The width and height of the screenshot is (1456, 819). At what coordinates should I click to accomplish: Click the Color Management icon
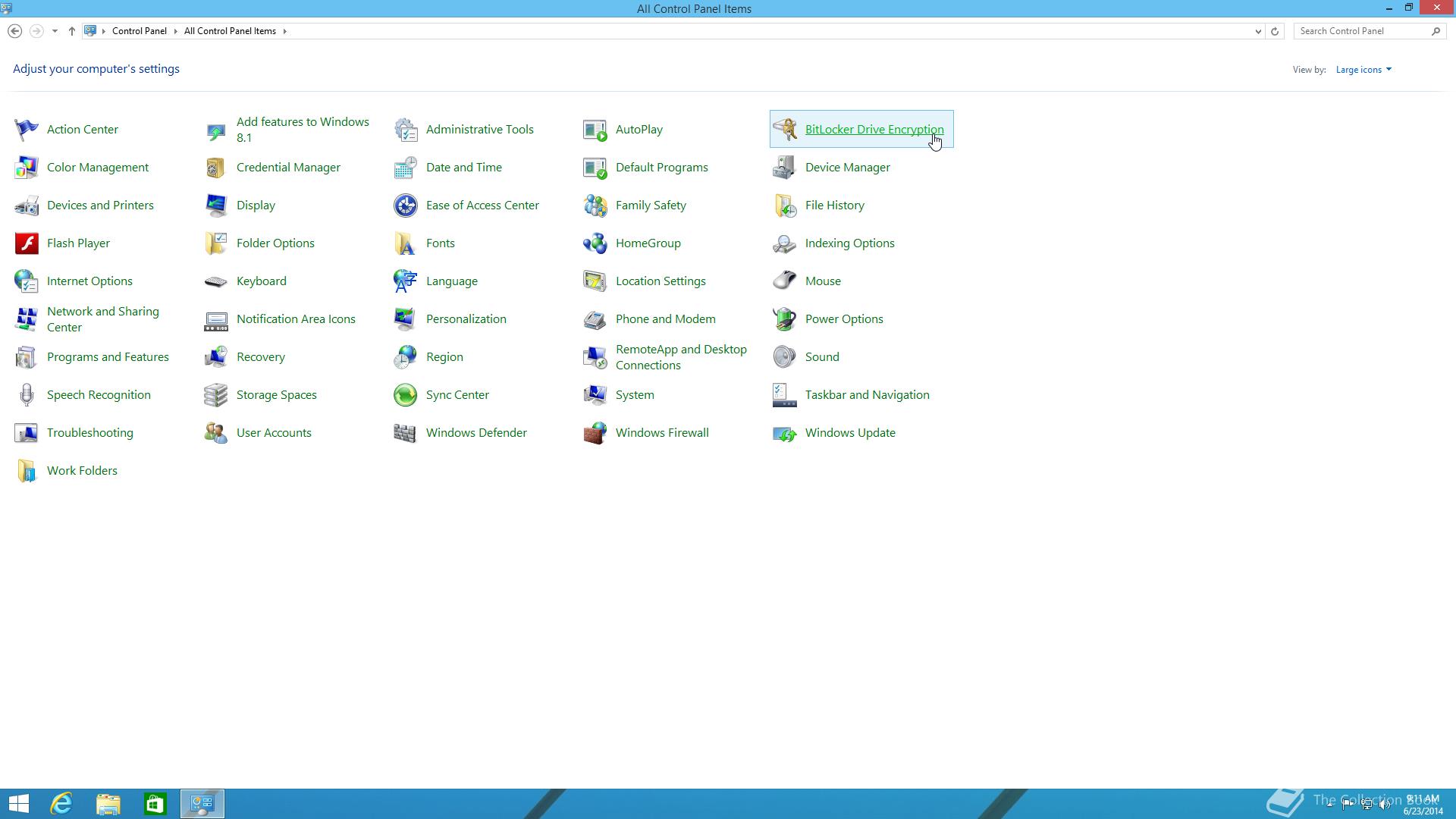pos(27,168)
